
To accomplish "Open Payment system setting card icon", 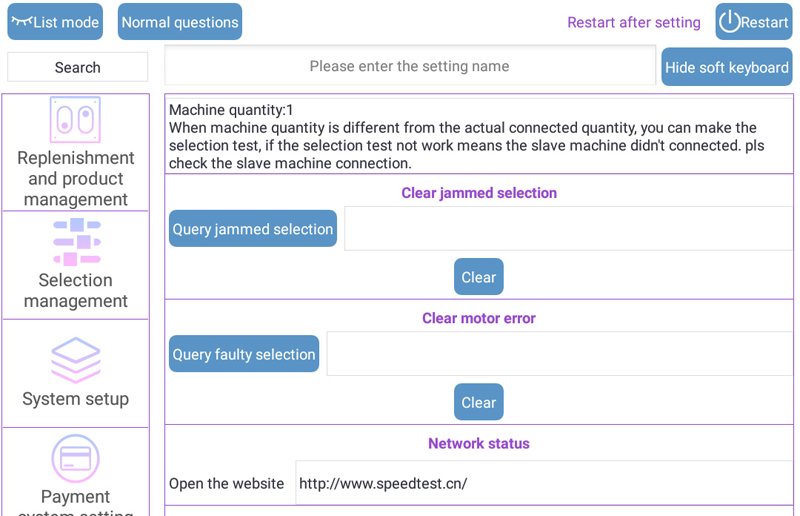I will point(76,458).
